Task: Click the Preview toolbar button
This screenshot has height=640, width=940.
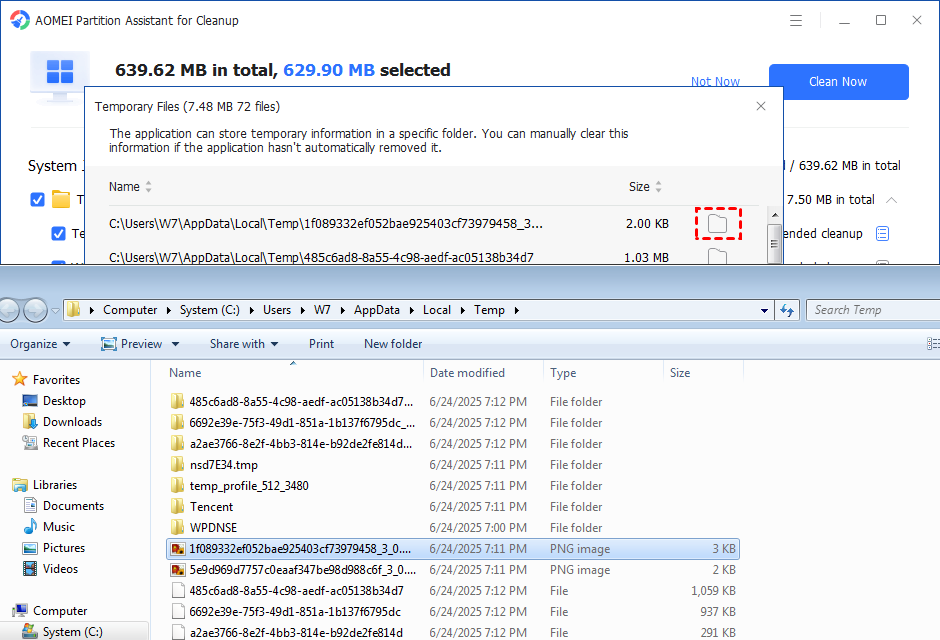Action: [x=132, y=344]
